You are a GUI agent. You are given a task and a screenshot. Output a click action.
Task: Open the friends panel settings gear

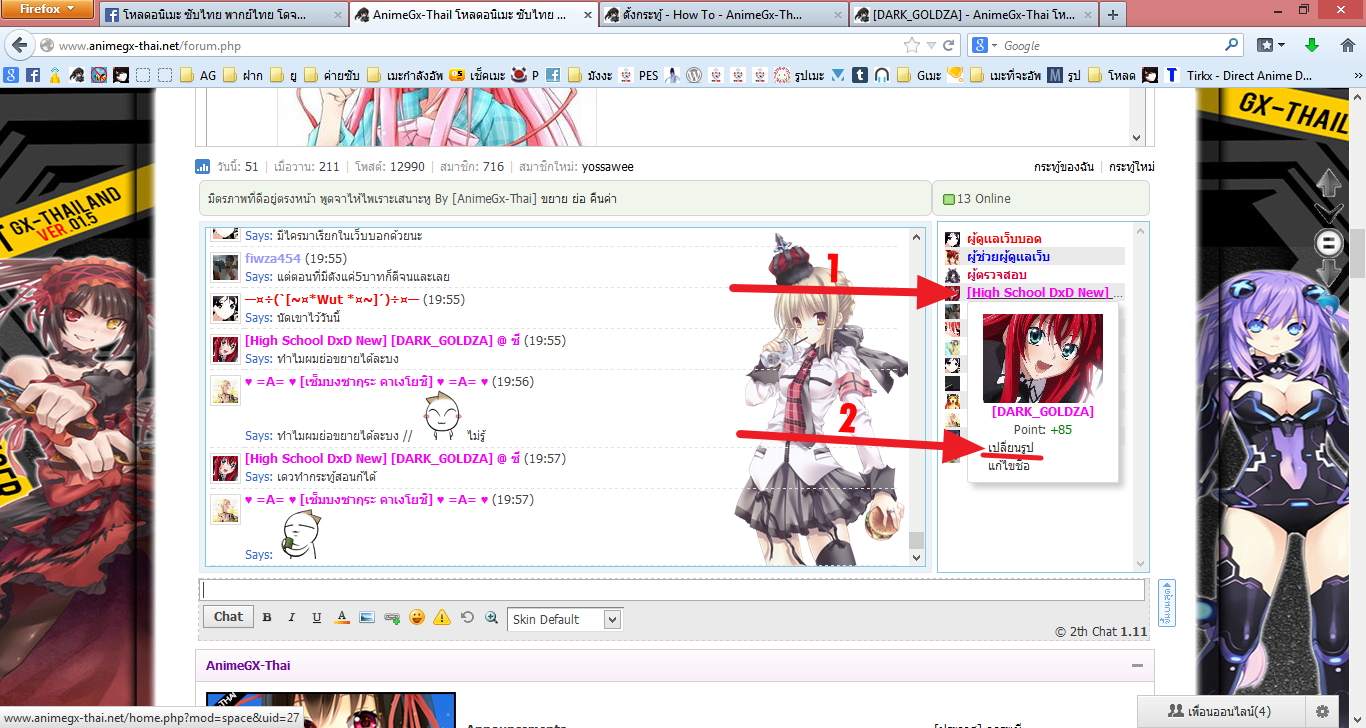[x=1322, y=711]
